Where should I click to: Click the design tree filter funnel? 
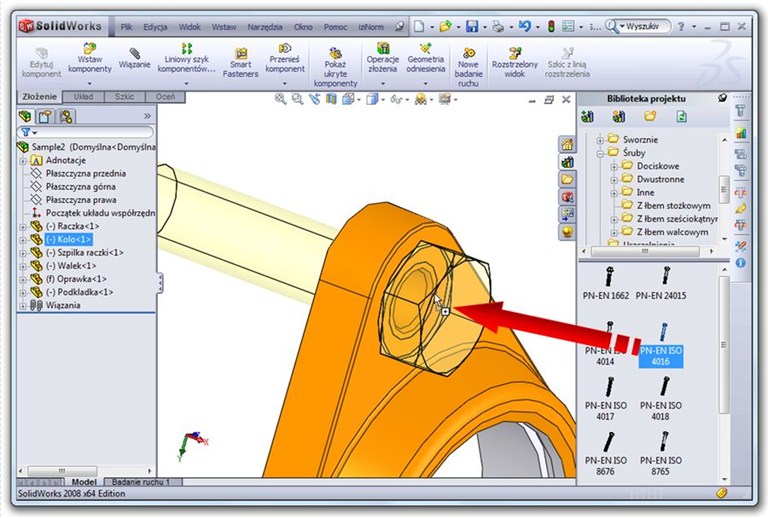pos(26,132)
